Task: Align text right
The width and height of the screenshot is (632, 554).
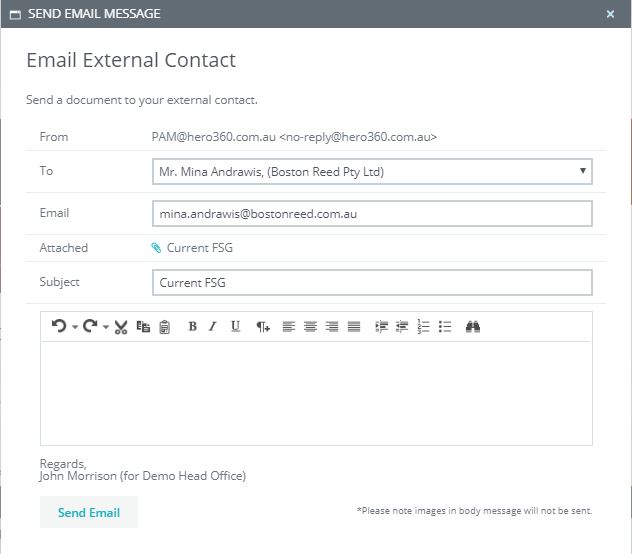Action: coord(332,326)
